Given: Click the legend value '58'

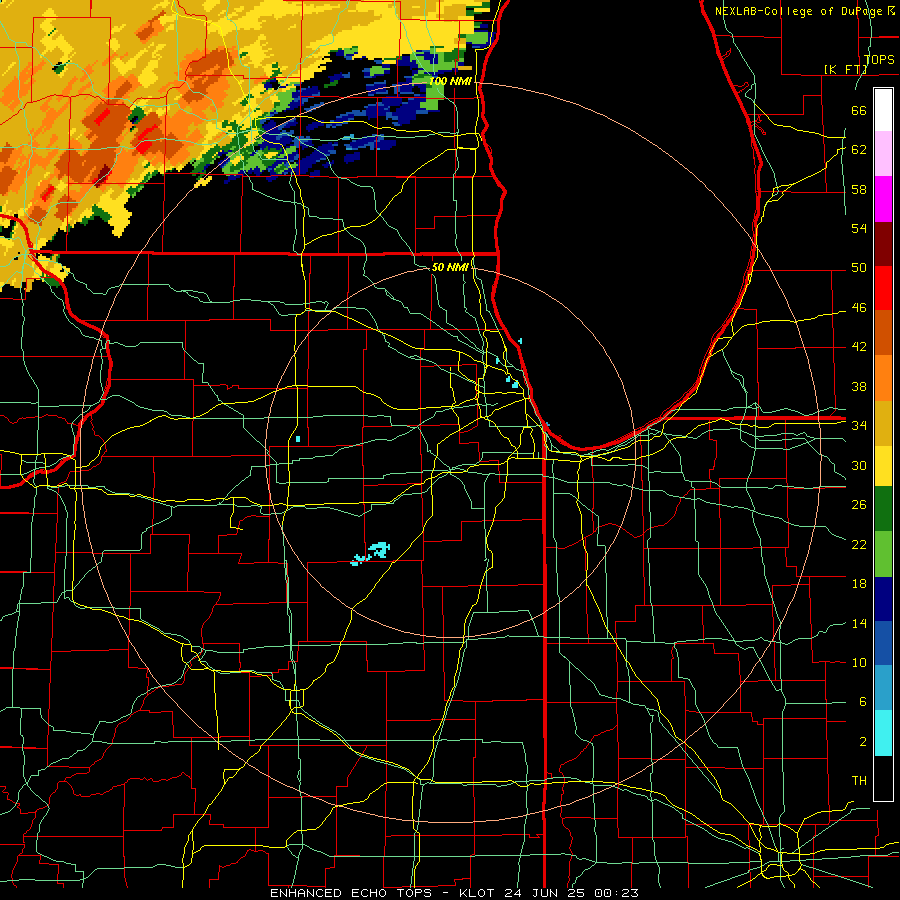Looking at the screenshot, I should 859,189.
